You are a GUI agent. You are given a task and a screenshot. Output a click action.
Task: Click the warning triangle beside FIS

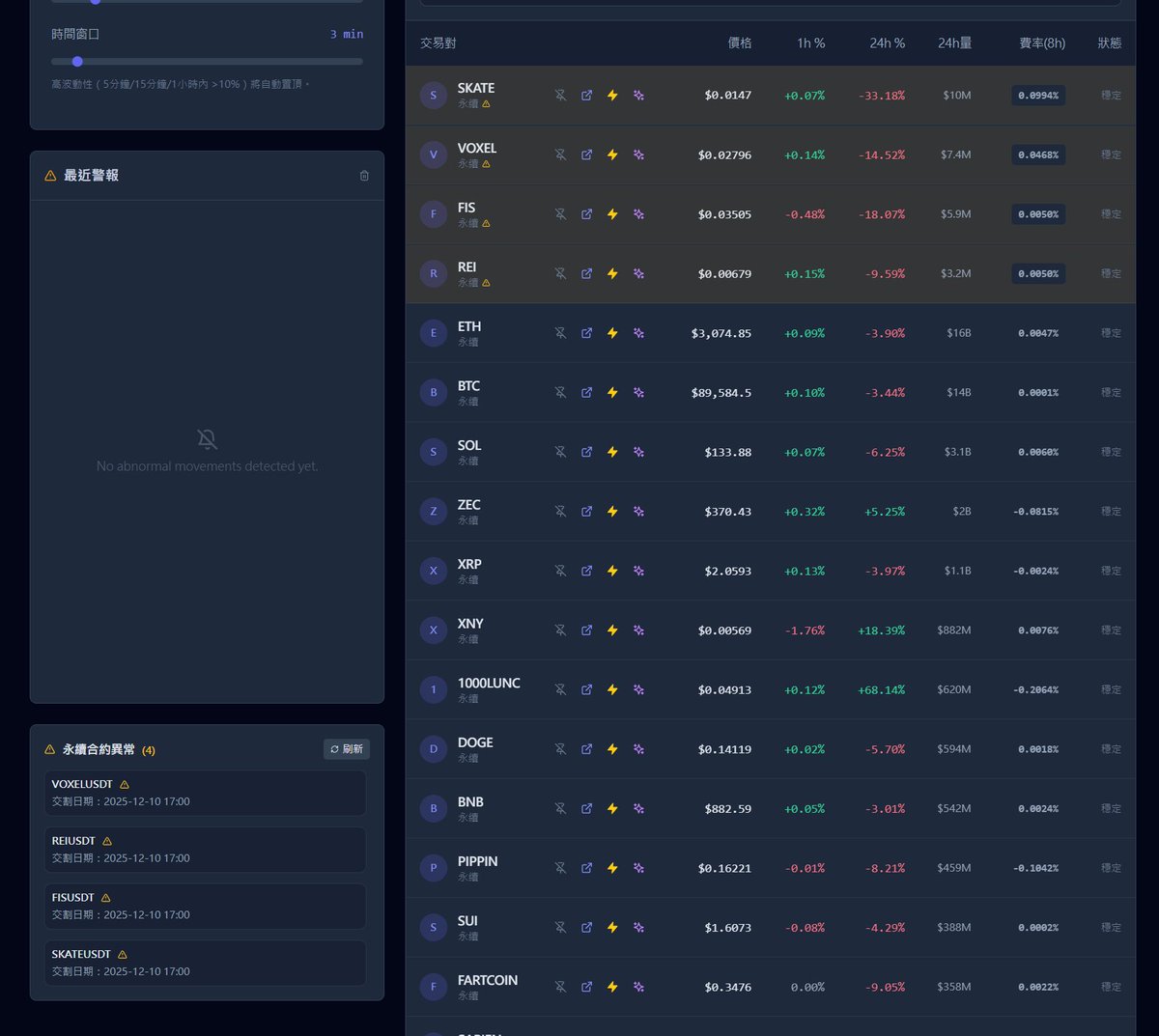pos(486,223)
